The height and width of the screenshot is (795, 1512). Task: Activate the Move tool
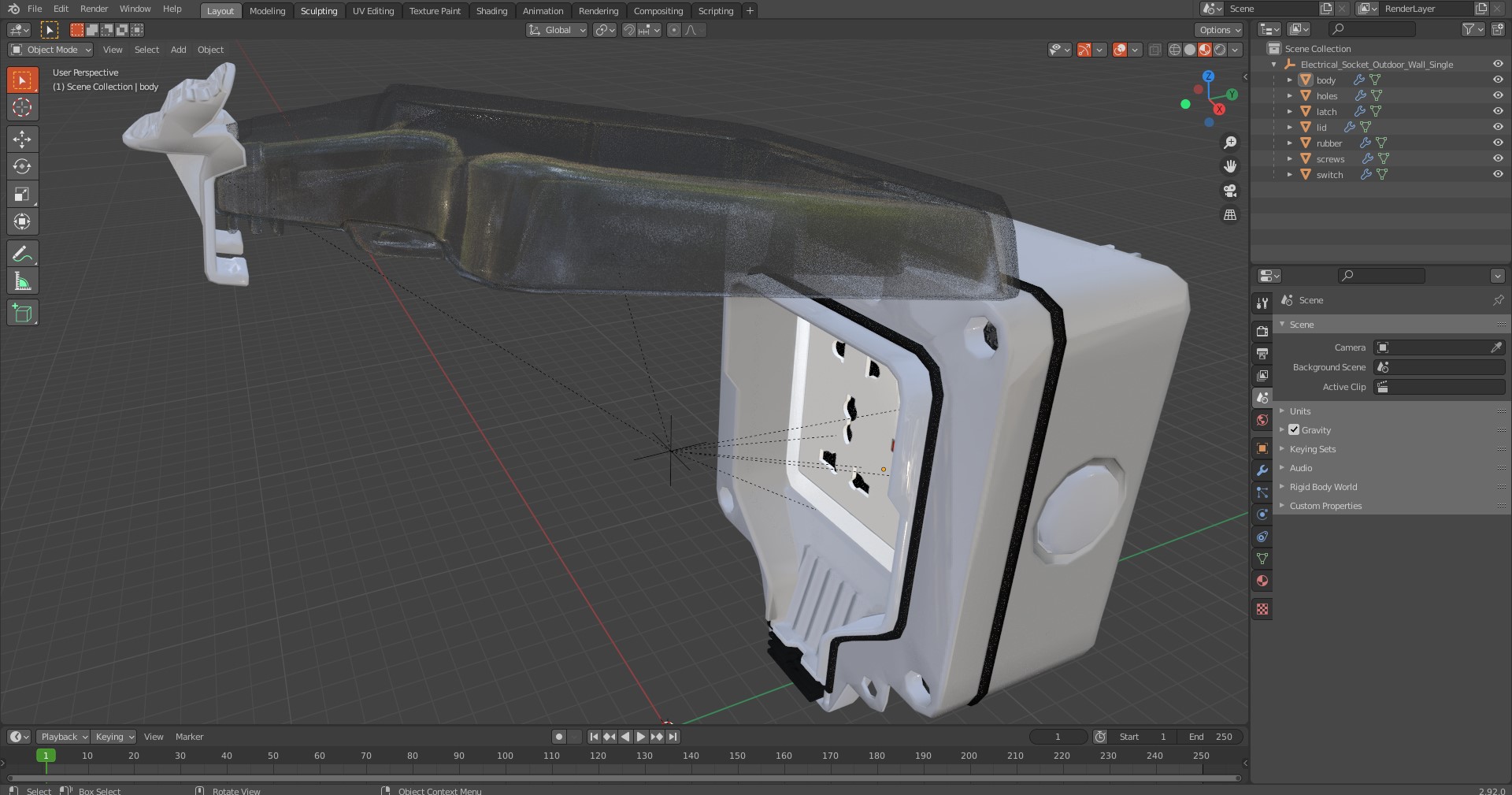22,139
